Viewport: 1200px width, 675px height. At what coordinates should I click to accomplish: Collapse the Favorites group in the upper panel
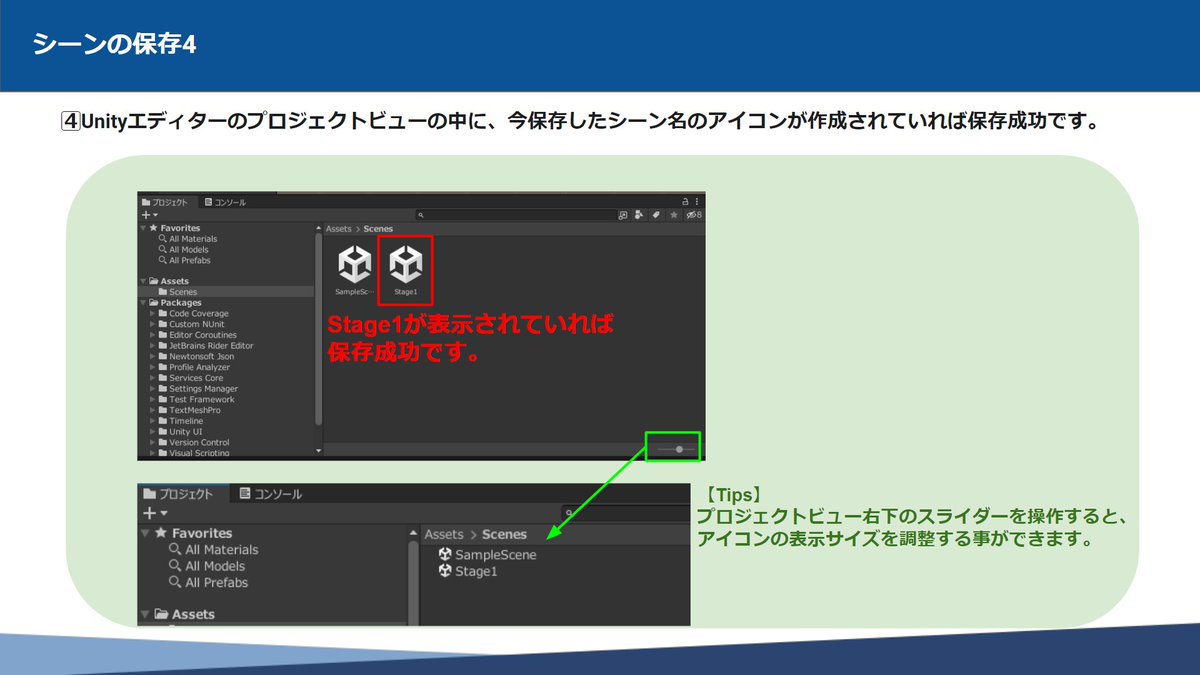[x=143, y=228]
